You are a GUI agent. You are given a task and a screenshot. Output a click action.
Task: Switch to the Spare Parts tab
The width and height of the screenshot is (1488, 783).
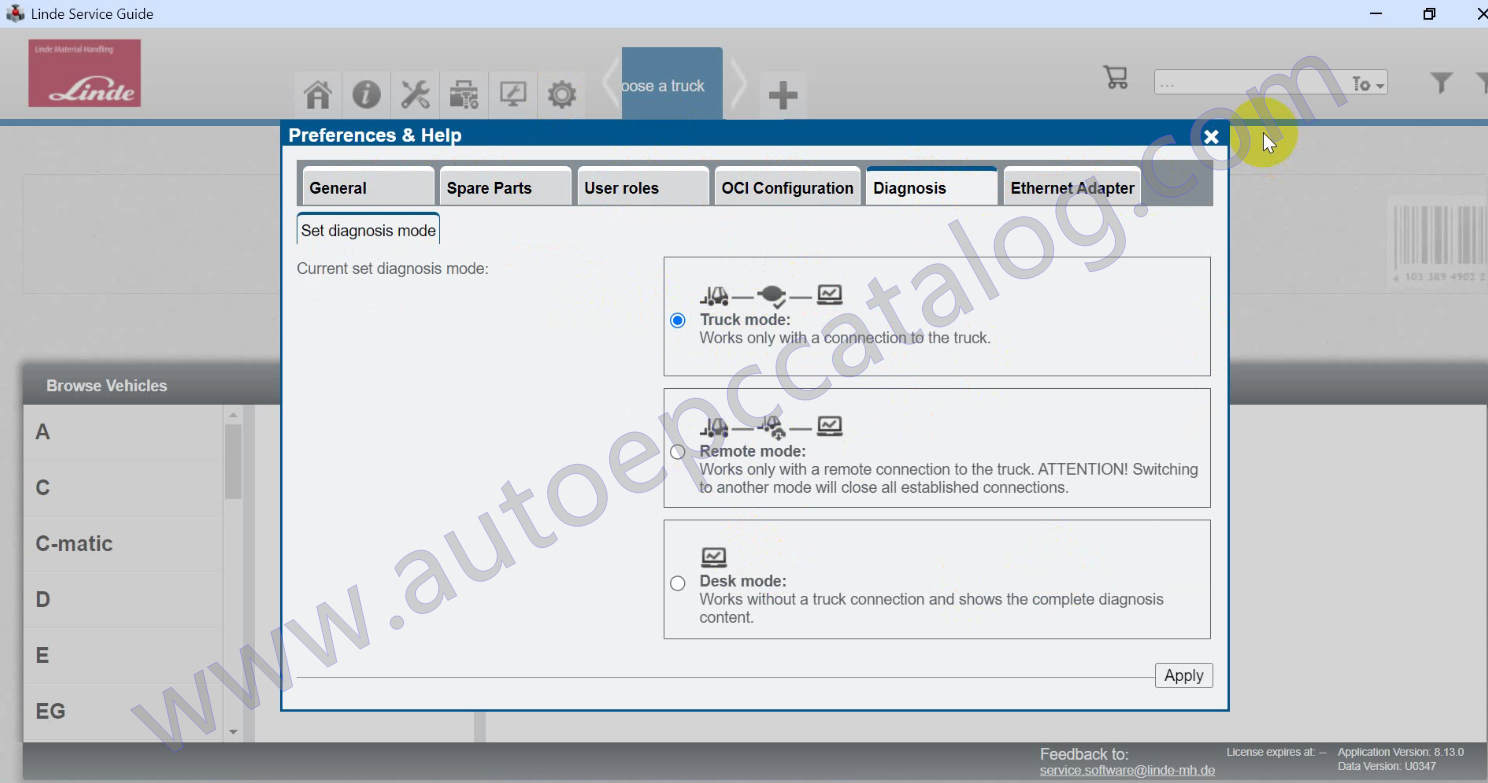coord(505,187)
